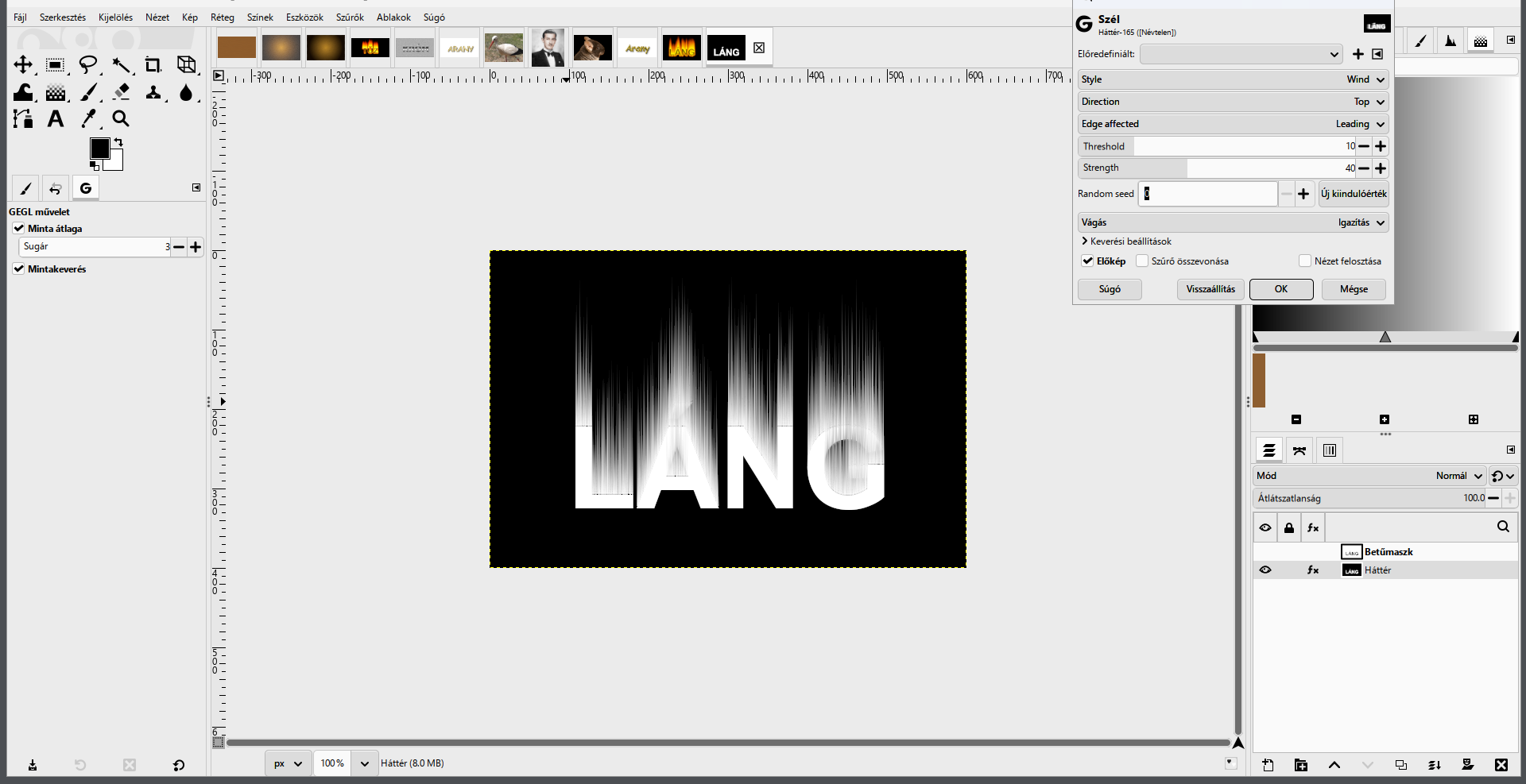The image size is (1526, 784).
Task: Select the Move tool
Action: tap(23, 64)
